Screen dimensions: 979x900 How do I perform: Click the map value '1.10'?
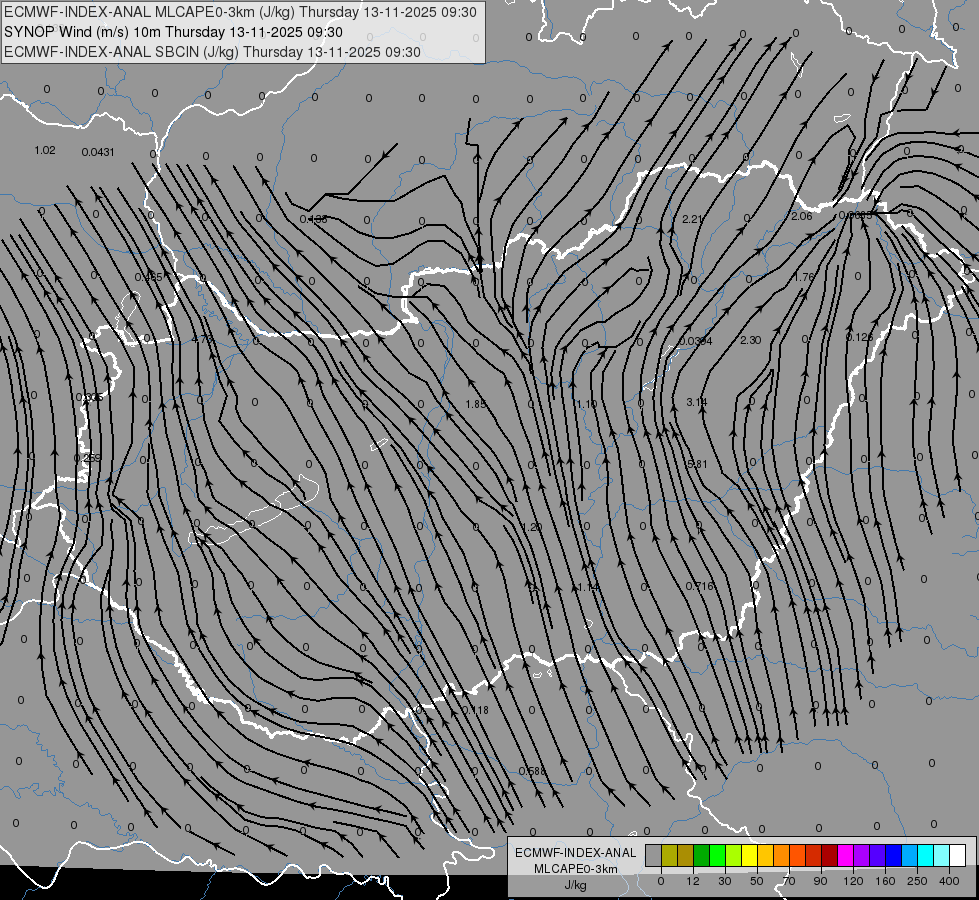586,405
